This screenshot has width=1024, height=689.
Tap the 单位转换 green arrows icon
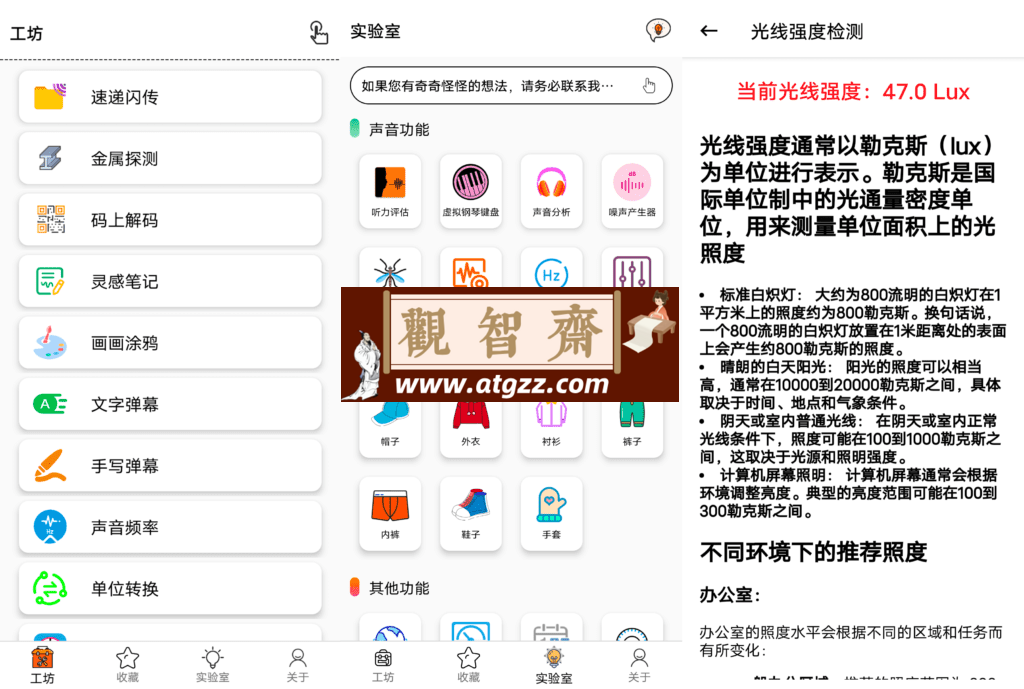pyautogui.click(x=50, y=588)
